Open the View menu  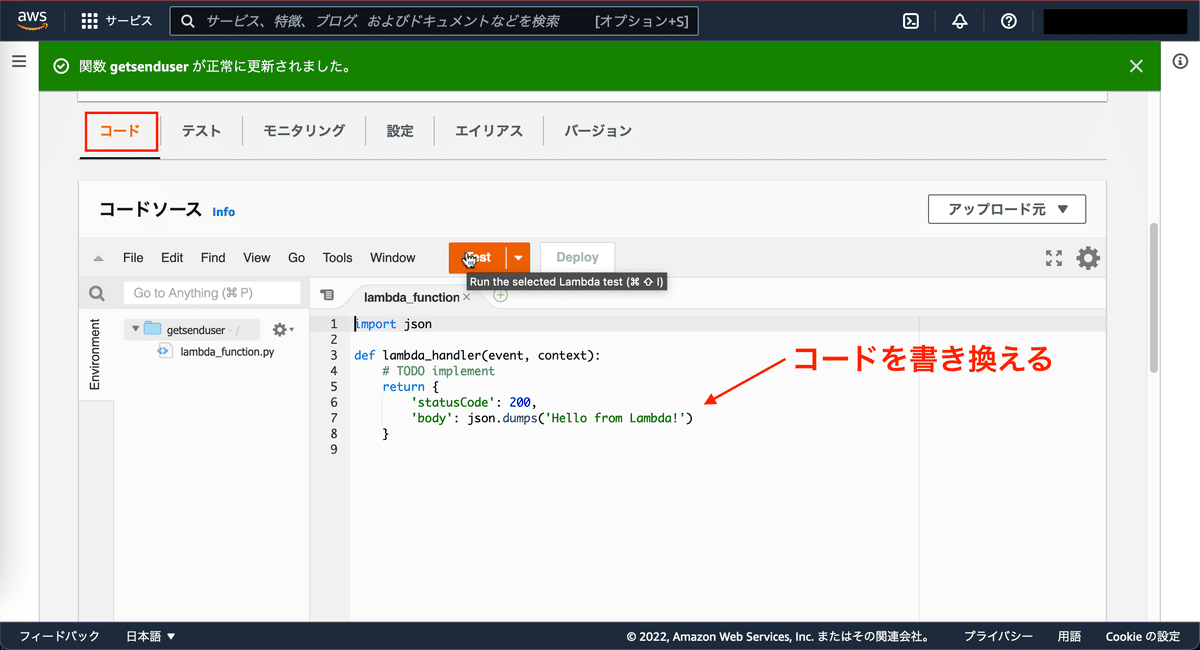pos(257,258)
